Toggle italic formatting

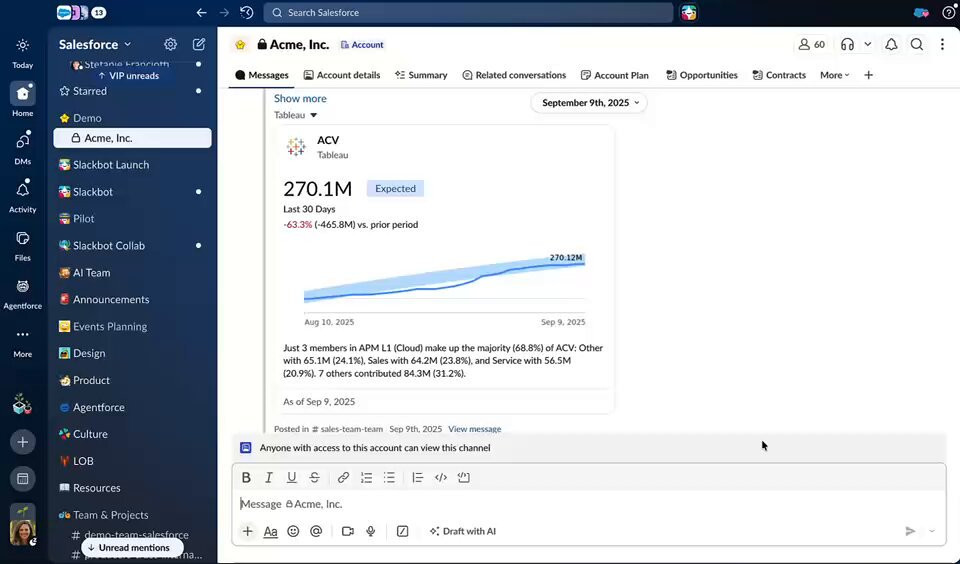coord(268,477)
